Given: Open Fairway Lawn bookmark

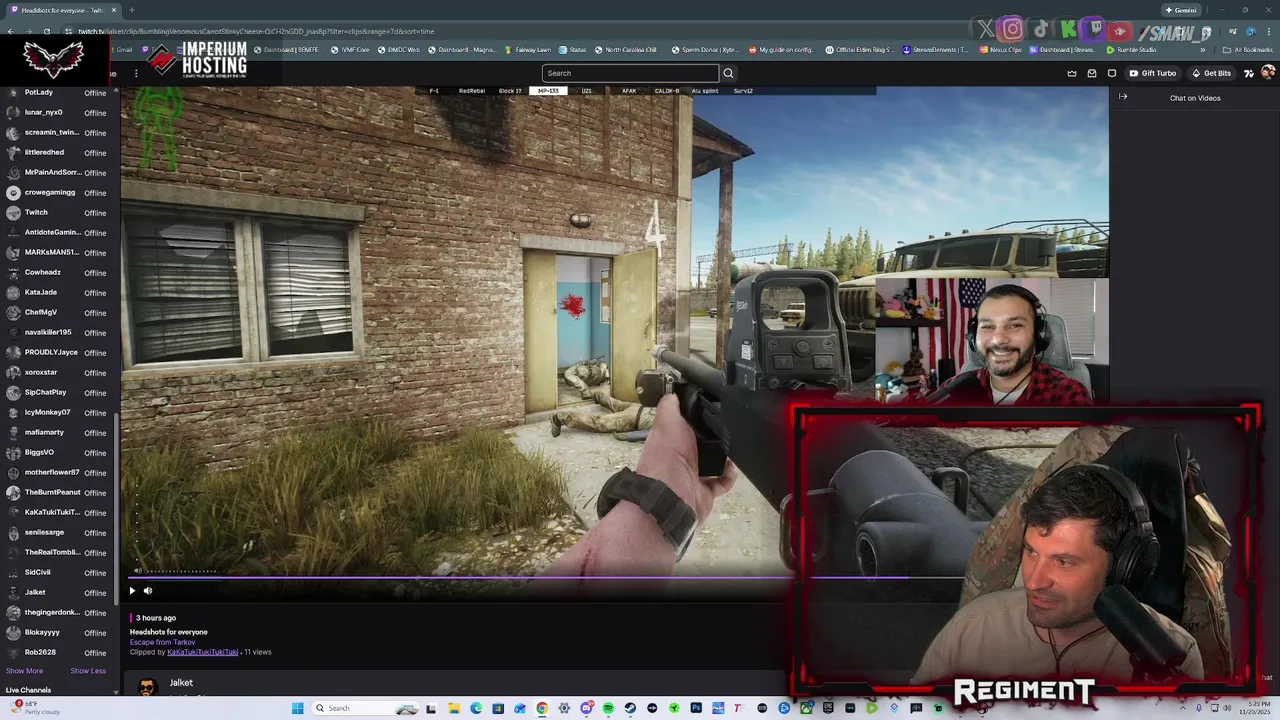Looking at the screenshot, I should coord(527,50).
